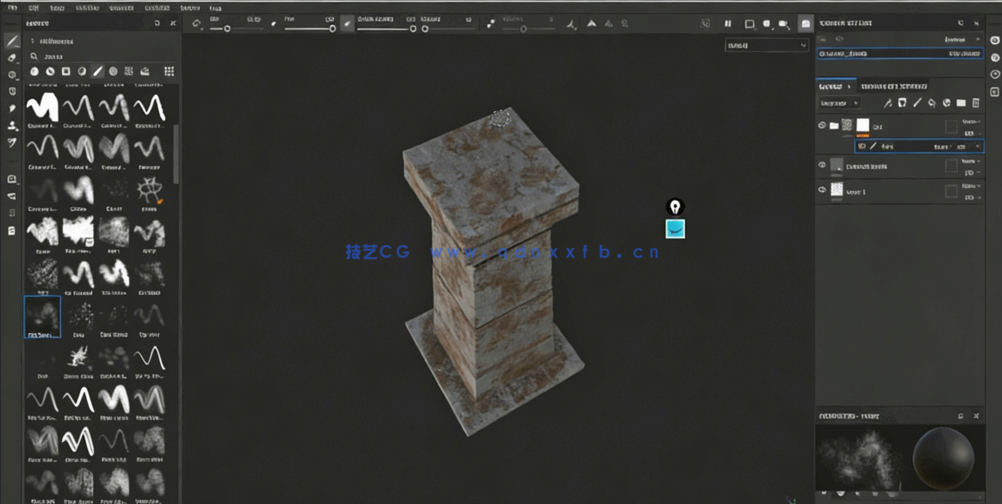Add a mask to the layer
This screenshot has width=1002, height=504.
point(902,103)
